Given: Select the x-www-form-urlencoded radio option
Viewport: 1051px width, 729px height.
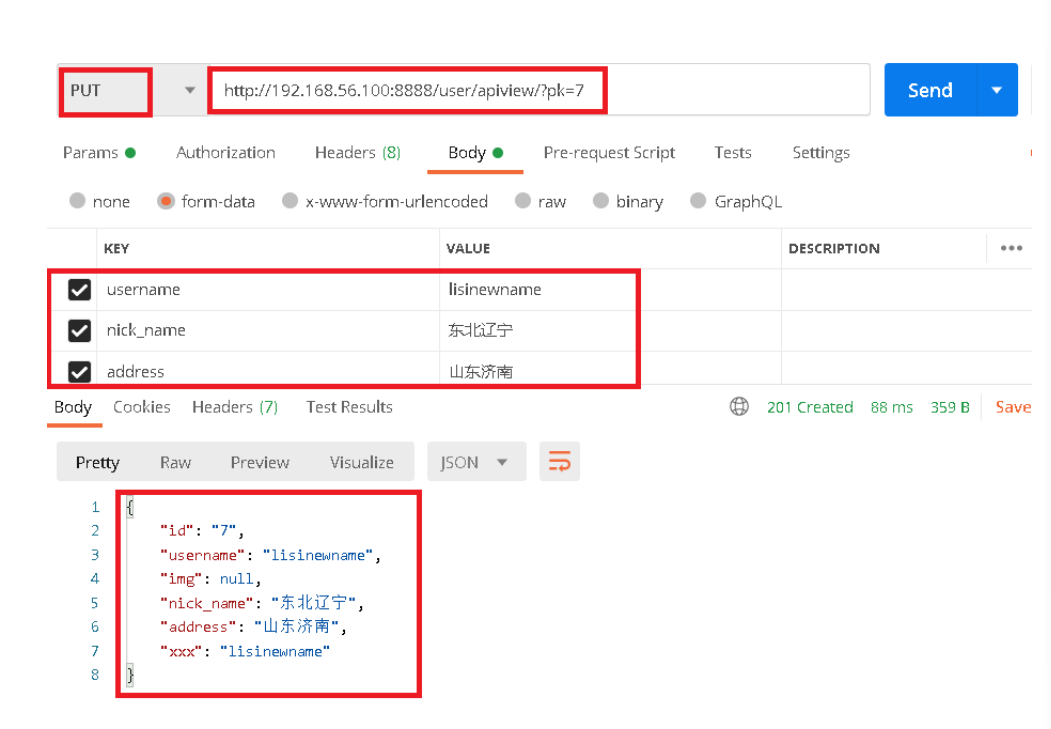Looking at the screenshot, I should (290, 200).
